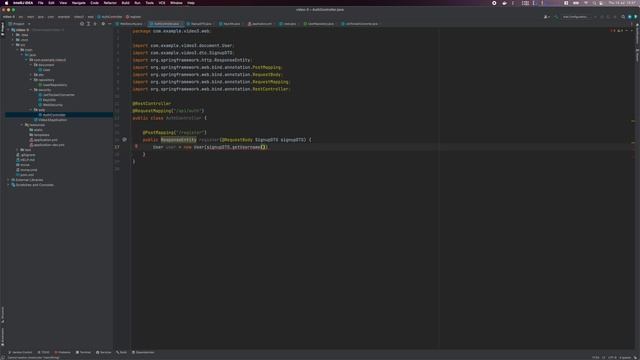Viewport: 640px width, 360px height.
Task: Open TODO tool window
Action: pos(44,352)
